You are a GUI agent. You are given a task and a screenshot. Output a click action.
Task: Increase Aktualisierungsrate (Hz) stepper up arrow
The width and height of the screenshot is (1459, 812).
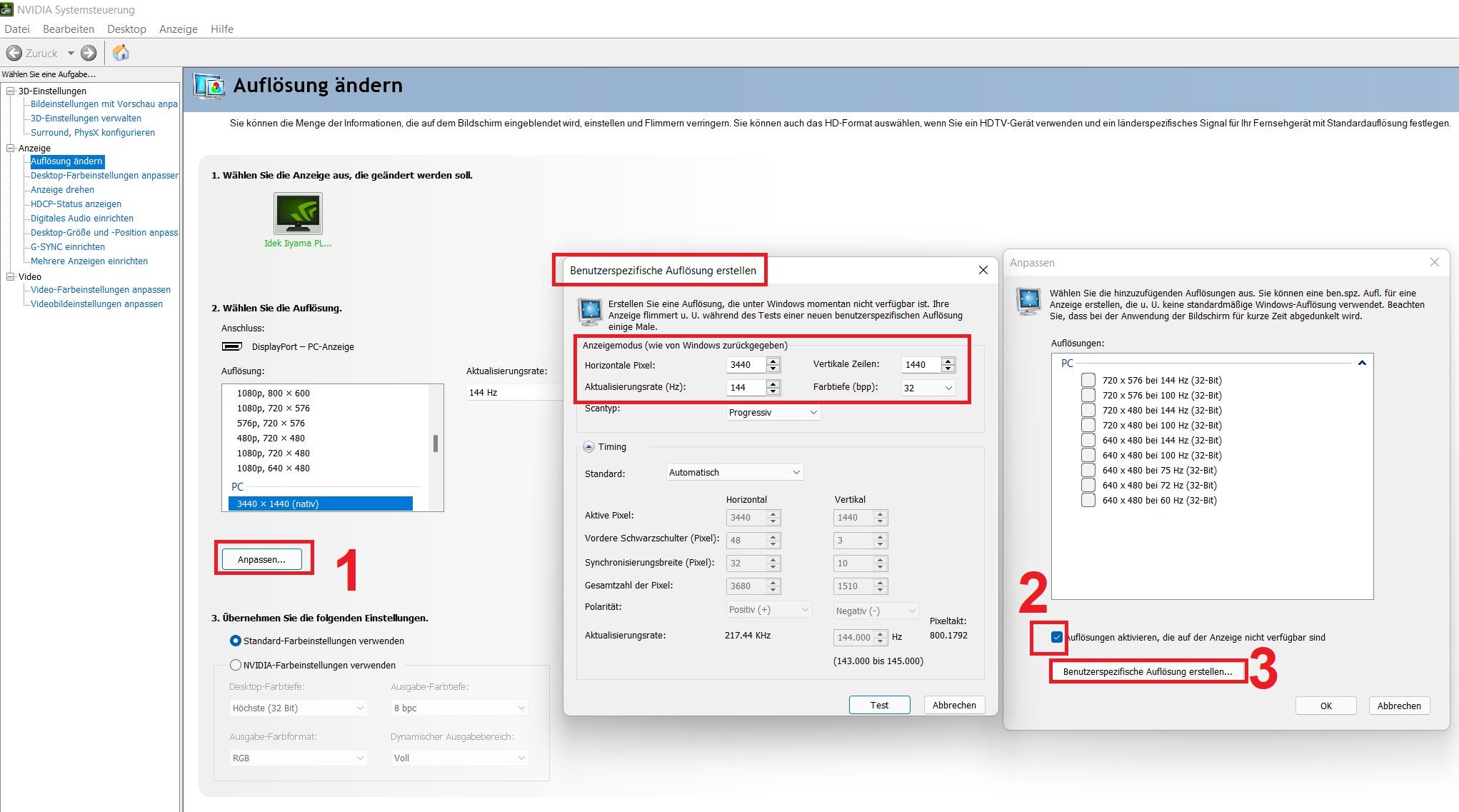click(773, 384)
